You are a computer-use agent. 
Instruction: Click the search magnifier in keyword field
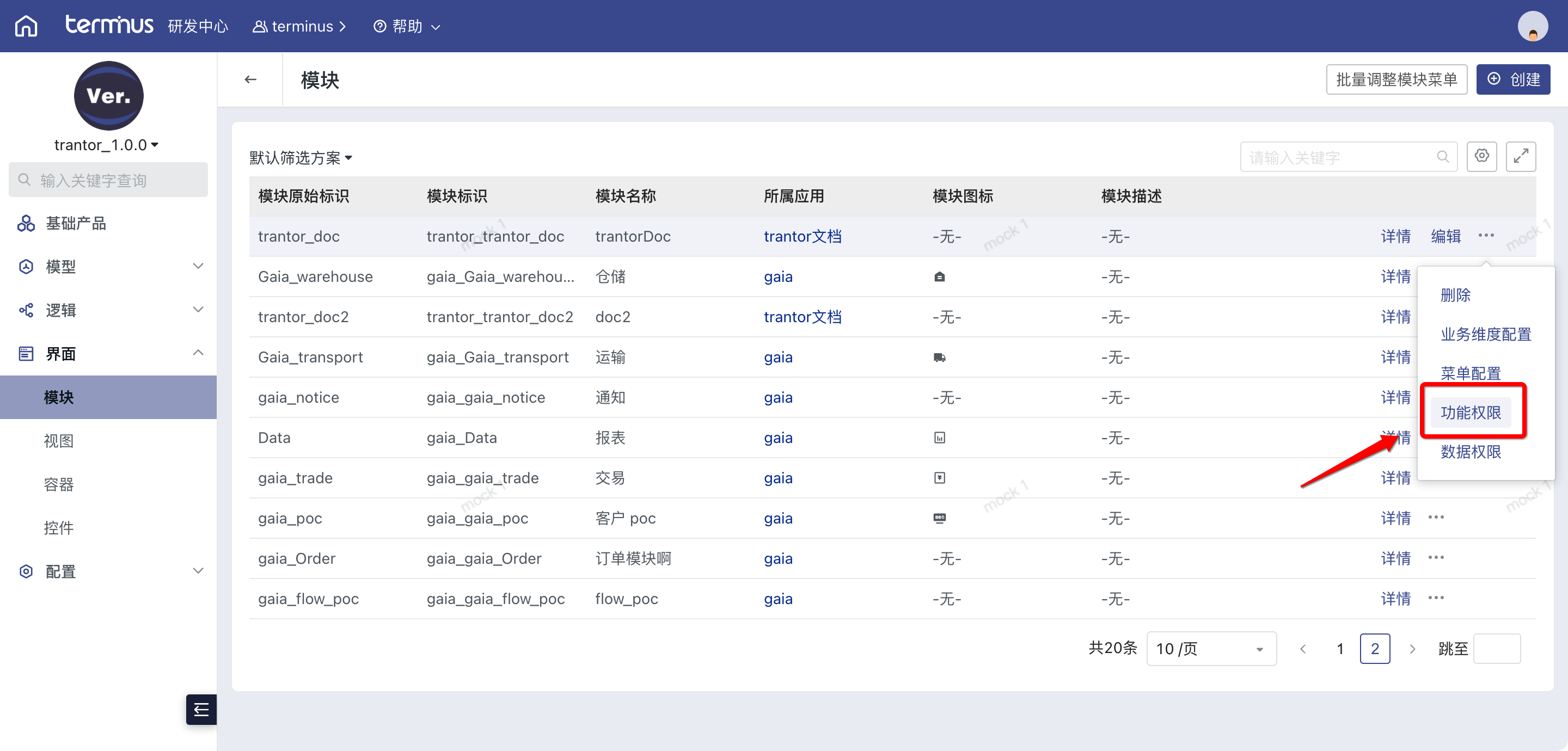coord(1443,157)
